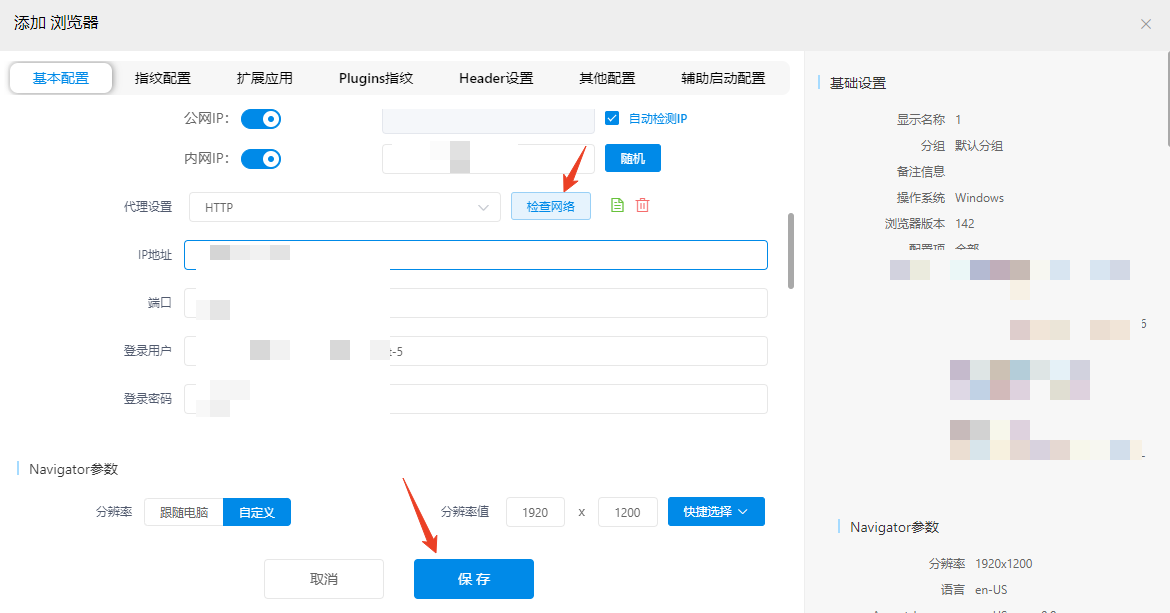
Task: Go to the Plugins指纹 tab
Action: coord(376,78)
